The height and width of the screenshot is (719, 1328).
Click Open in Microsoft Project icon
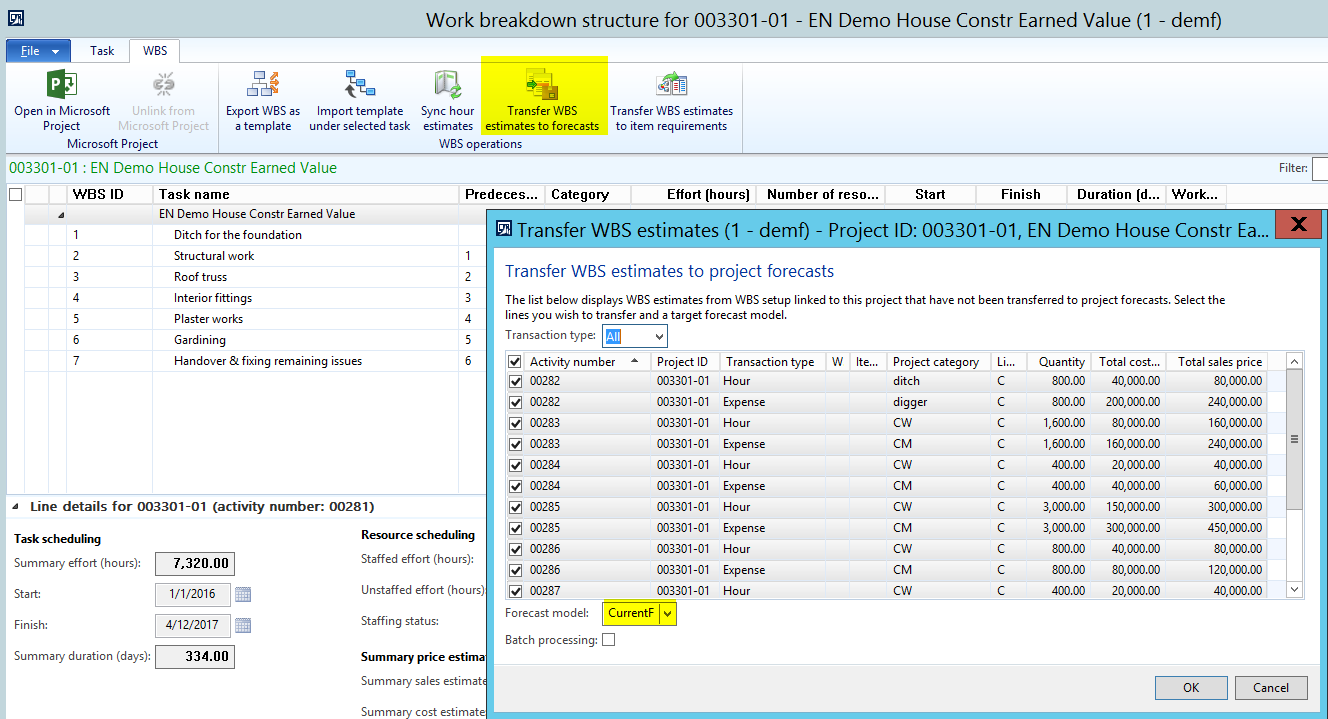point(62,85)
